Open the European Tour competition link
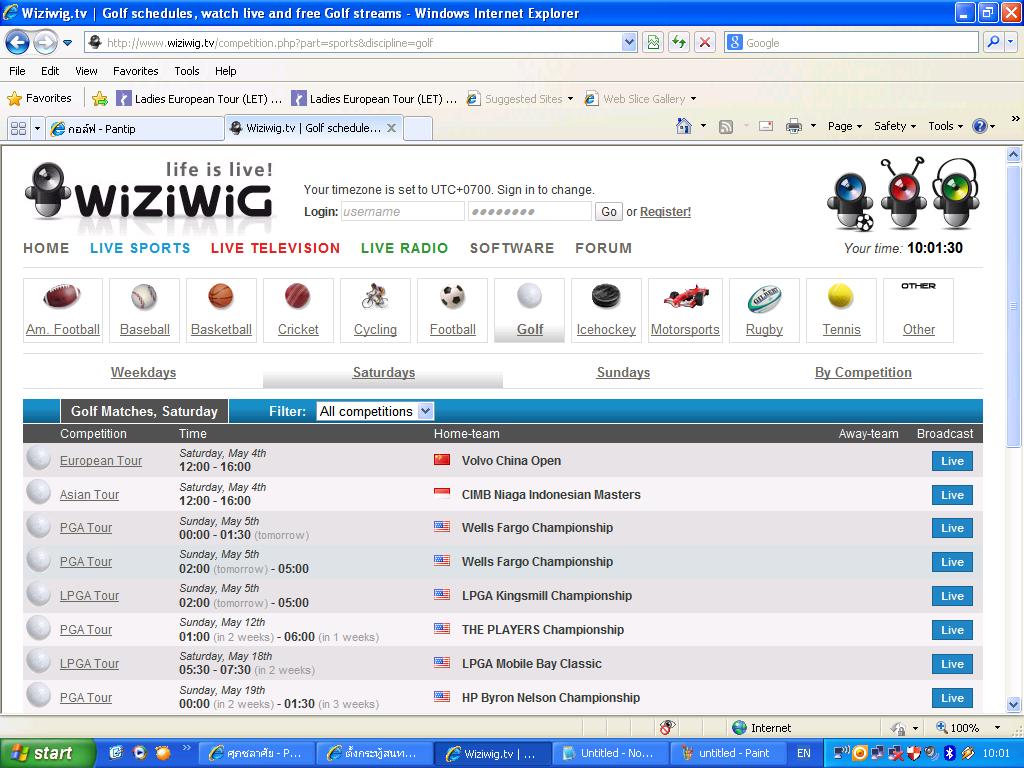This screenshot has height=768, width=1024. coord(101,460)
